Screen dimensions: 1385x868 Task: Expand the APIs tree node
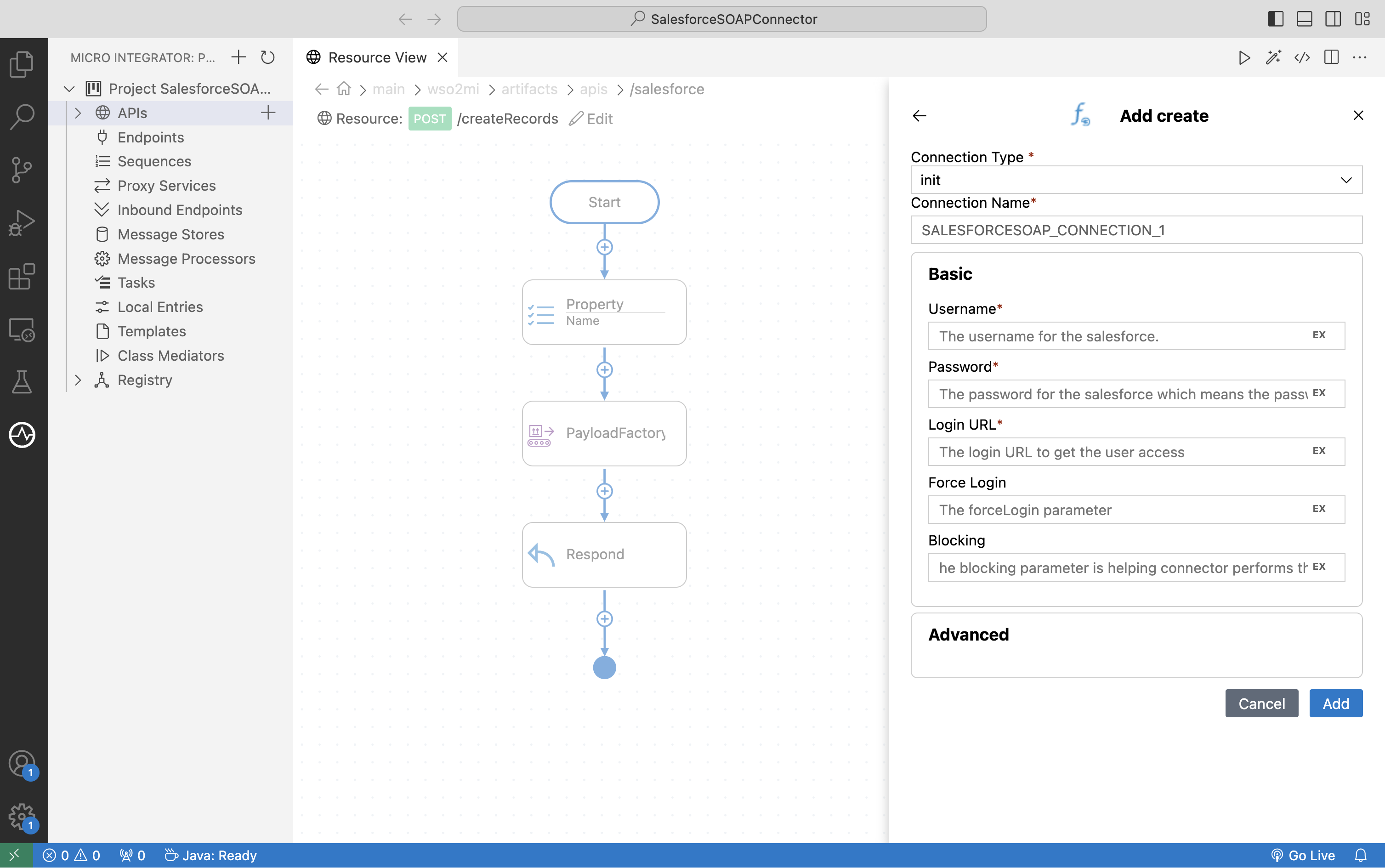tap(78, 113)
